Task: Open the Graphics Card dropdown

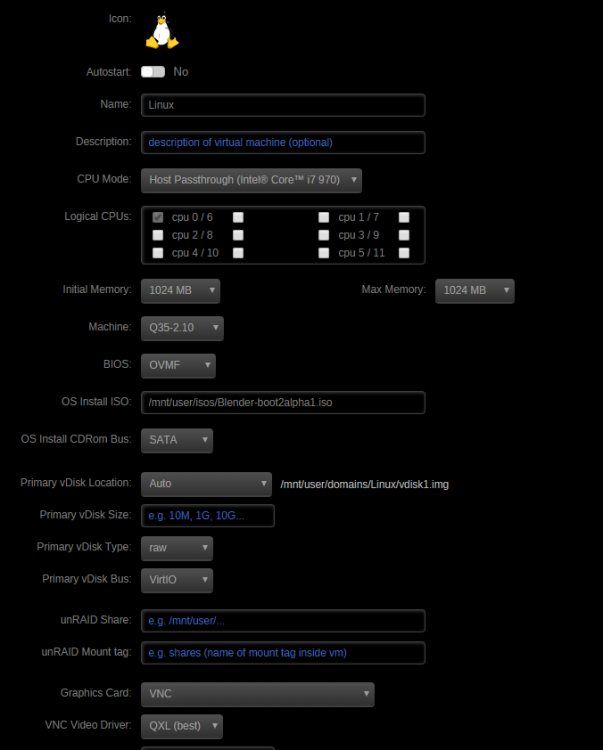Action: 258,694
